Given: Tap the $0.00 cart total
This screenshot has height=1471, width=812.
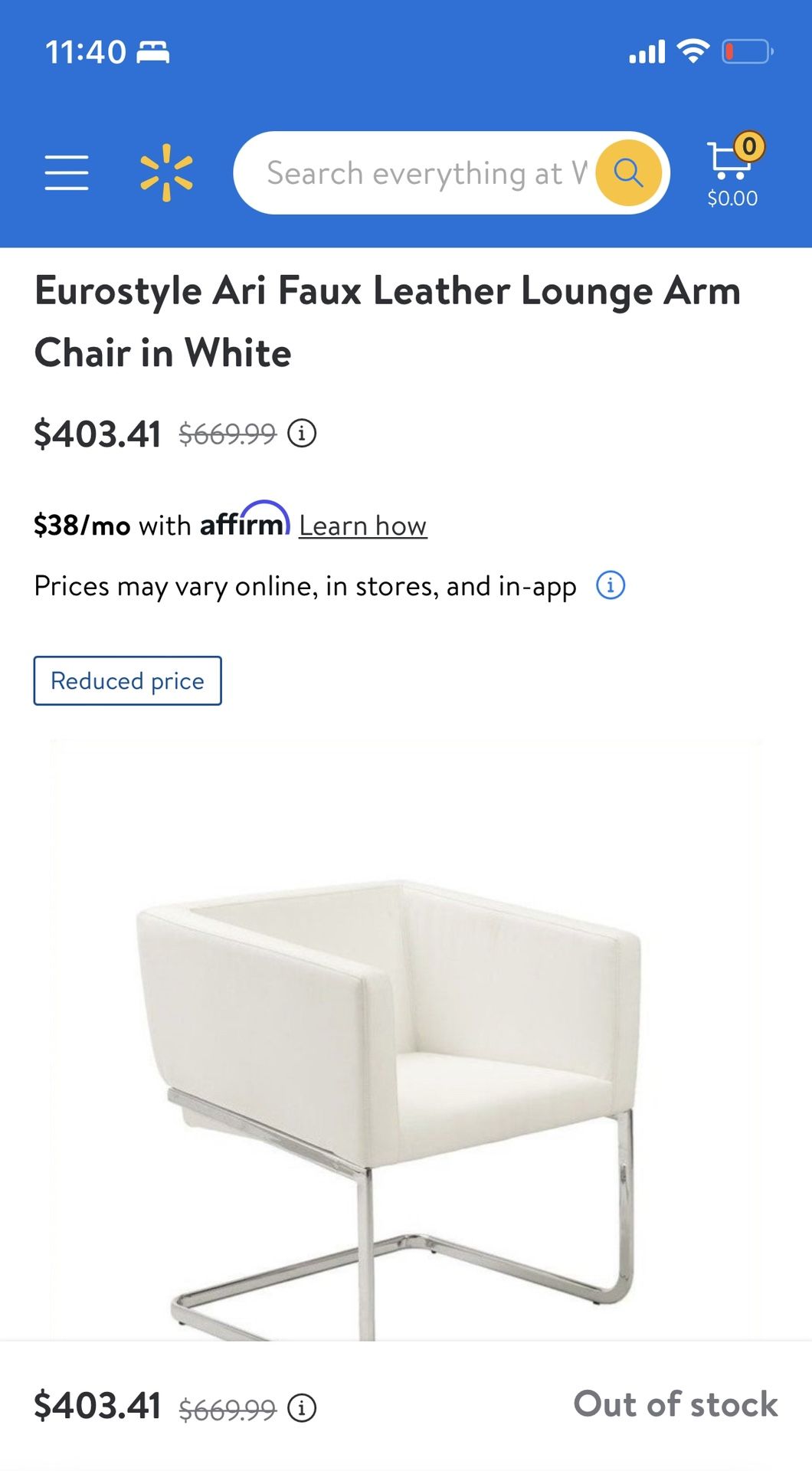Looking at the screenshot, I should (x=732, y=198).
